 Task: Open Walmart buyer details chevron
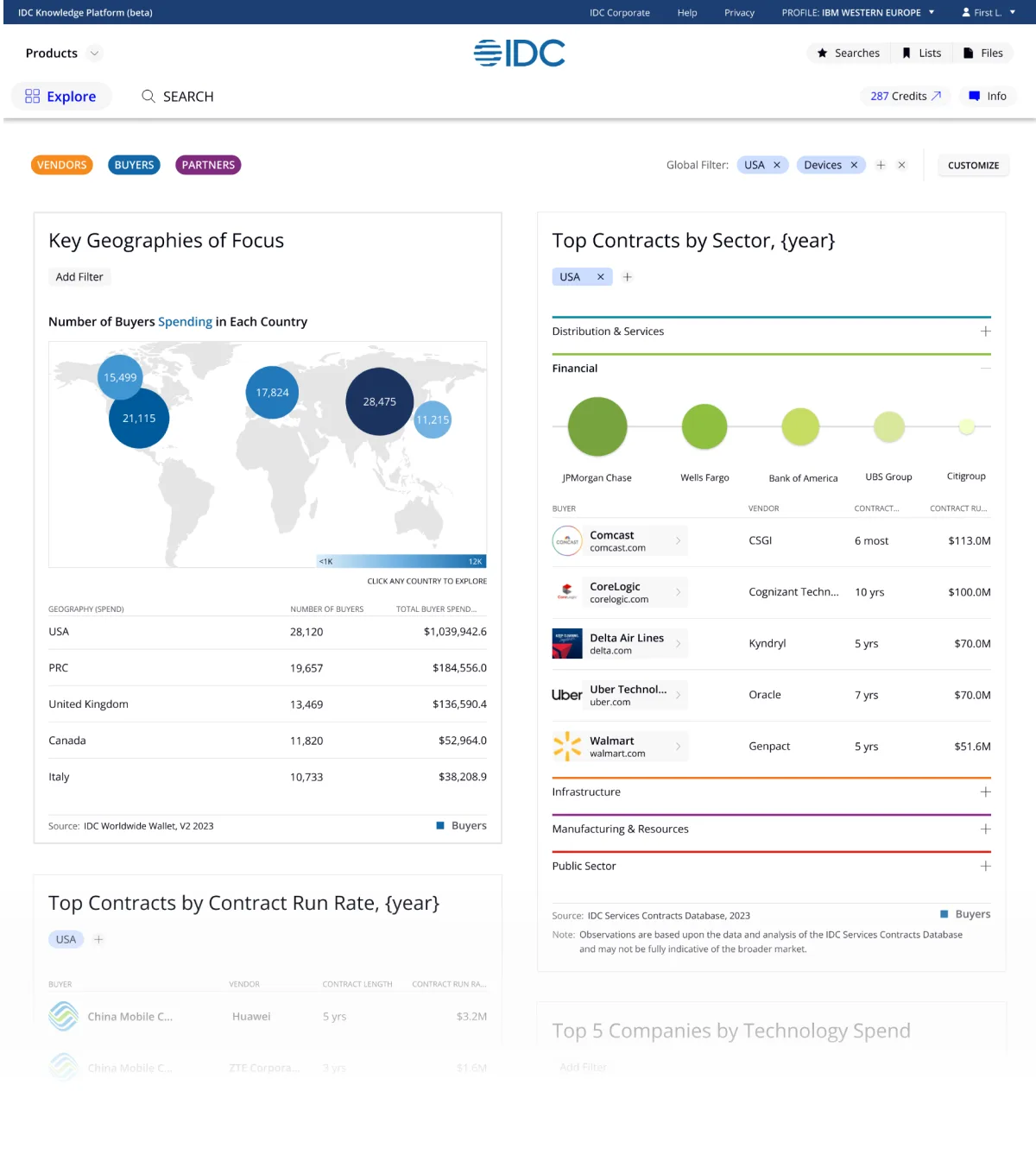pyautogui.click(x=679, y=746)
